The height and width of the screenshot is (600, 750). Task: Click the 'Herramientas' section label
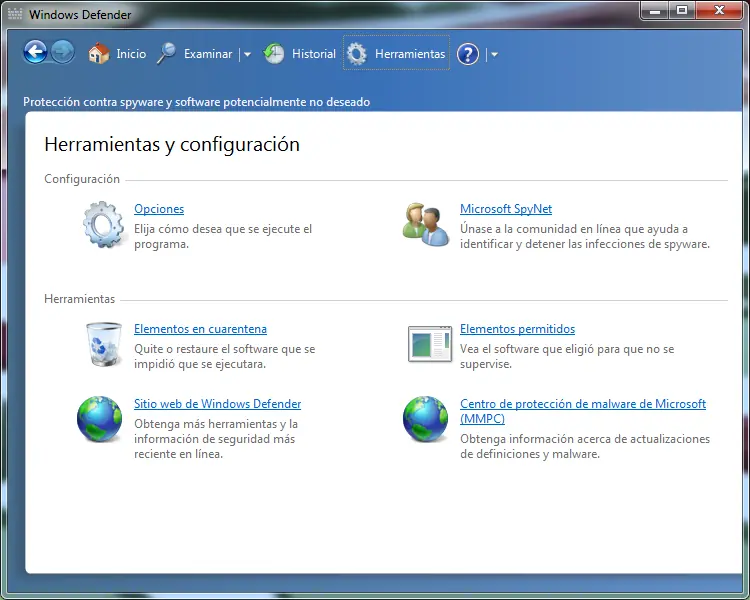click(x=79, y=299)
